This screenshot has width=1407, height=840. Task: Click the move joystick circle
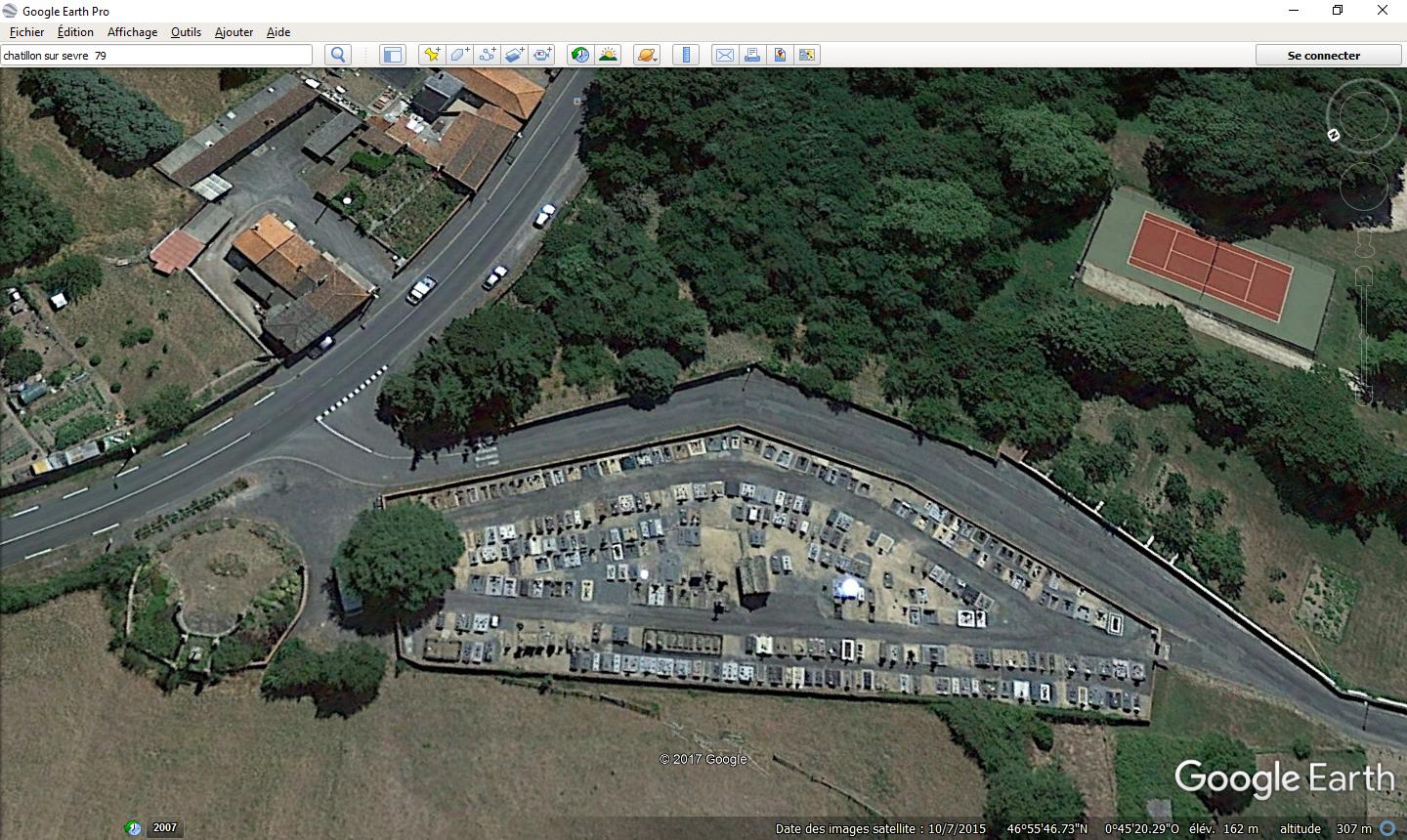[1363, 188]
